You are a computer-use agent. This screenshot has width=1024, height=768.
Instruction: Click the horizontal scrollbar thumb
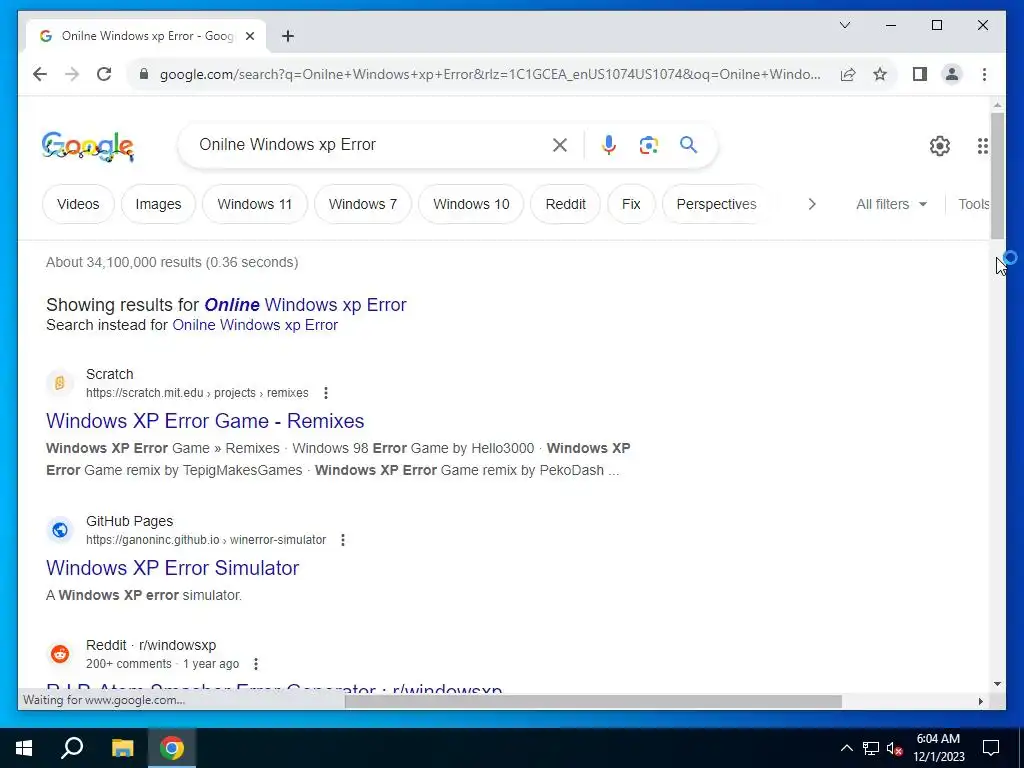point(593,701)
